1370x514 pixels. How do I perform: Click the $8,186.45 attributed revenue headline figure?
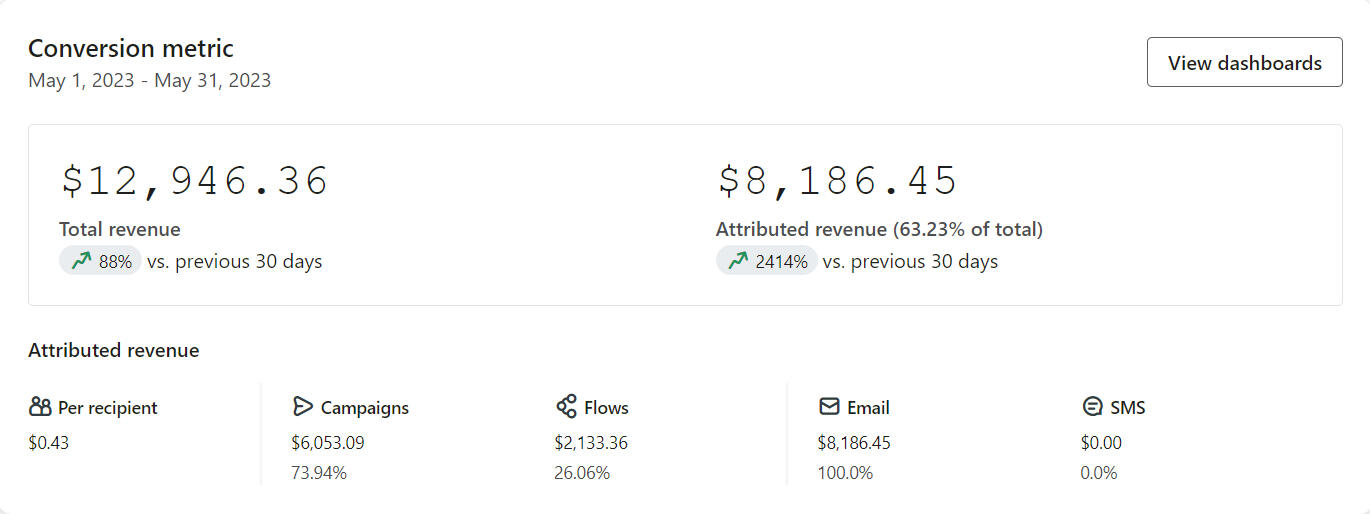[x=838, y=181]
